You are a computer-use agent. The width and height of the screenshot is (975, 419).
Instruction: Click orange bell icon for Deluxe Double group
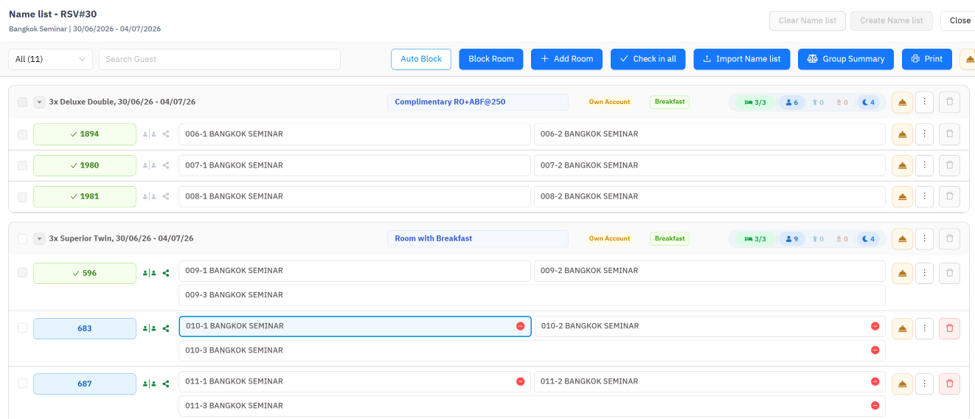[902, 102]
